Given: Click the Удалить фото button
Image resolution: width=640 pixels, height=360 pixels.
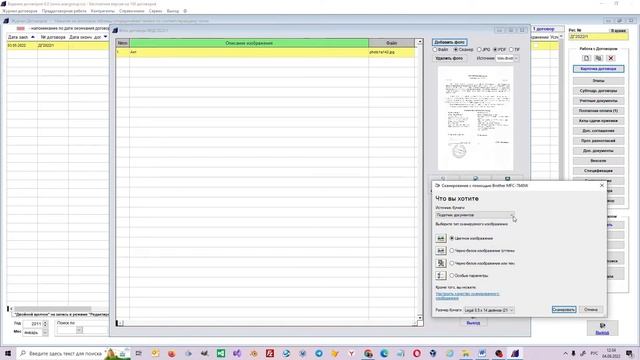Looking at the screenshot, I should click(449, 58).
